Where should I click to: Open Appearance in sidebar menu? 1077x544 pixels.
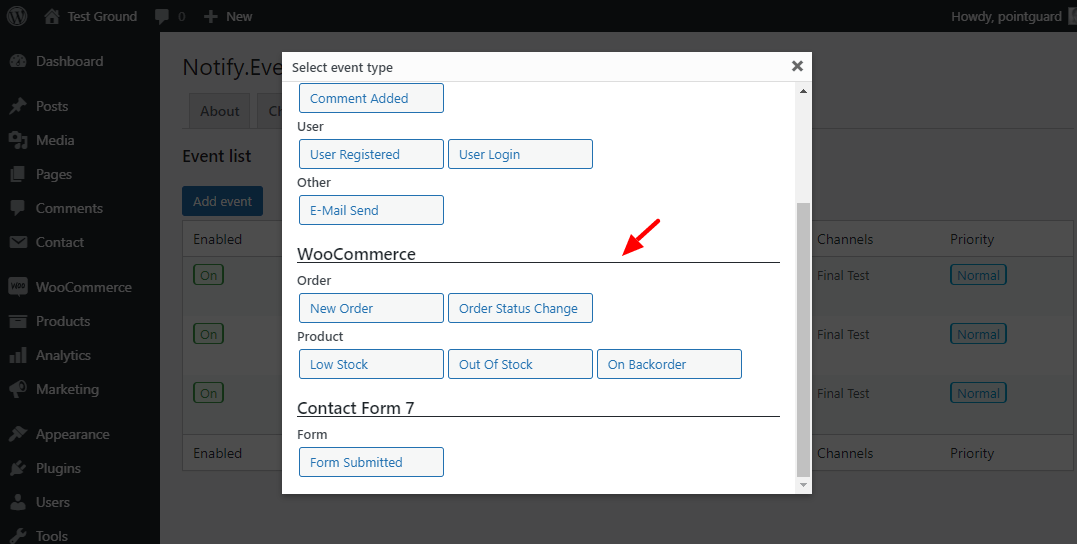pos(73,434)
